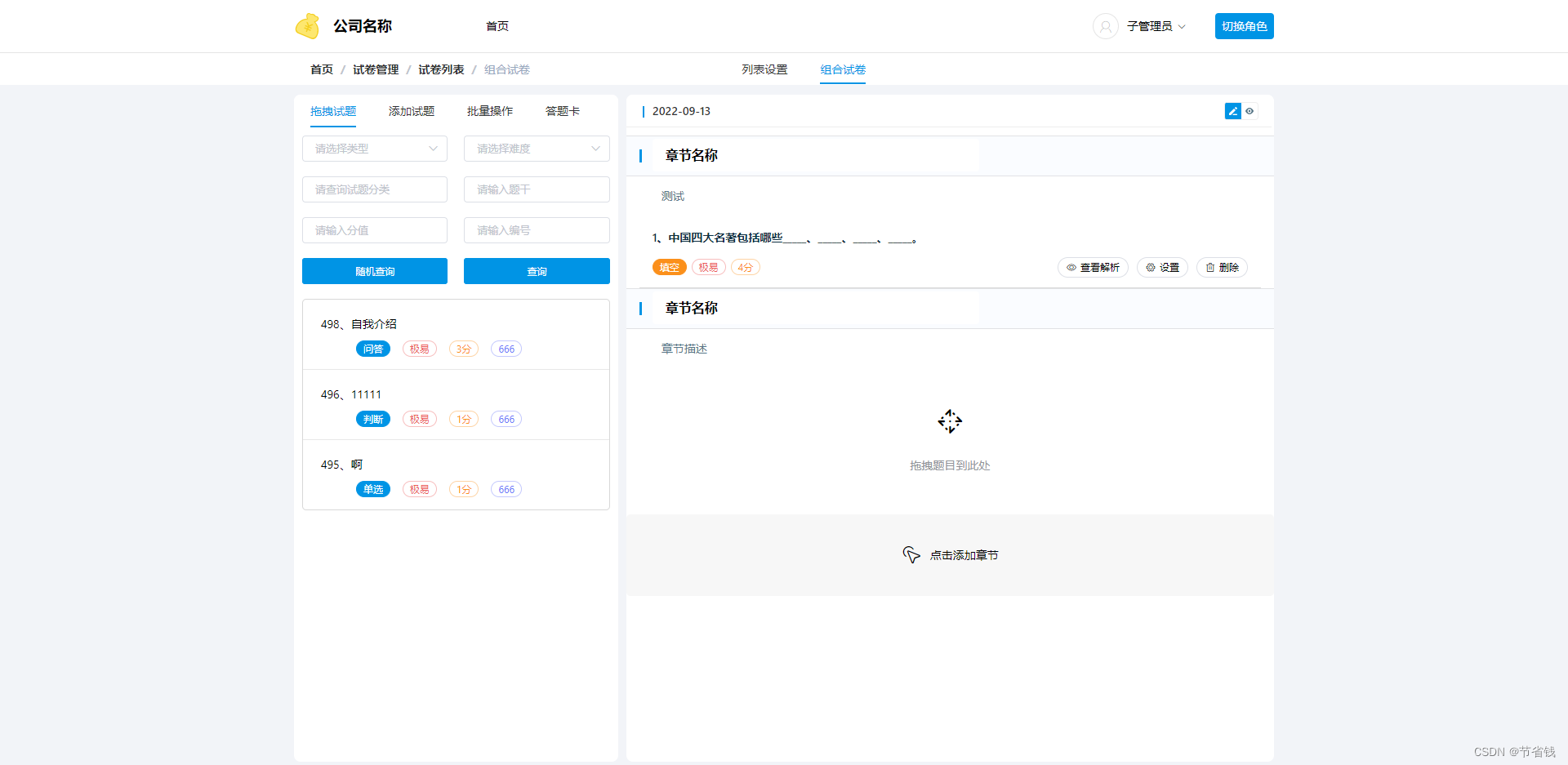1568x765 pixels.
Task: Click the 极易 tag on question 498
Action: (420, 349)
